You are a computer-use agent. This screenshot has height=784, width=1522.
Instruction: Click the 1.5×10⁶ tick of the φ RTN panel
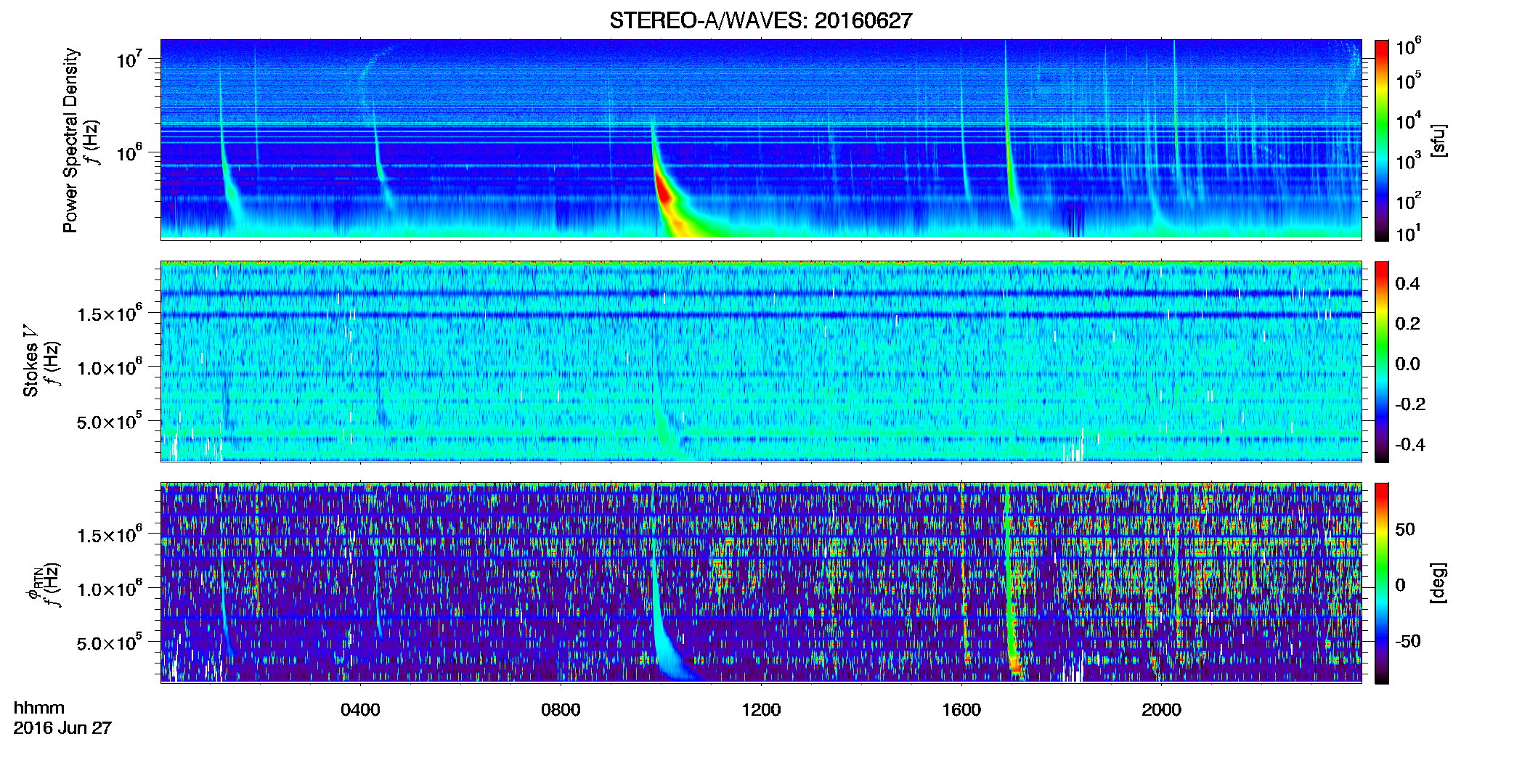(x=110, y=534)
